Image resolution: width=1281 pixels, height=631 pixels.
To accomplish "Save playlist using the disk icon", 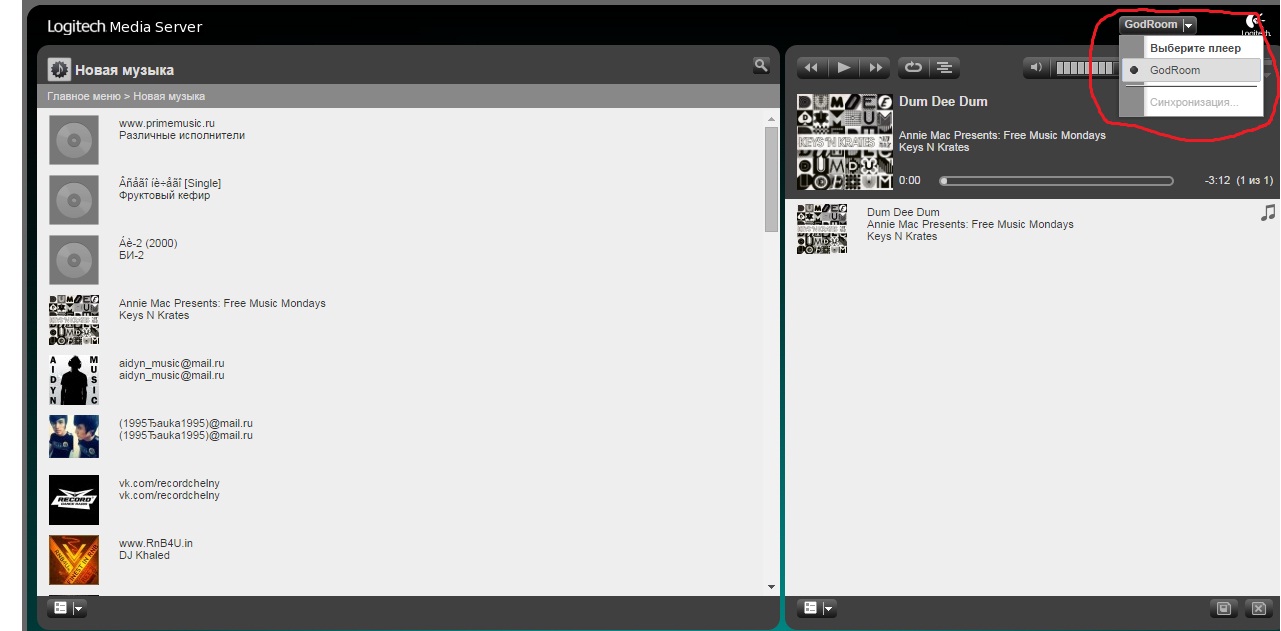I will pyautogui.click(x=1222, y=608).
